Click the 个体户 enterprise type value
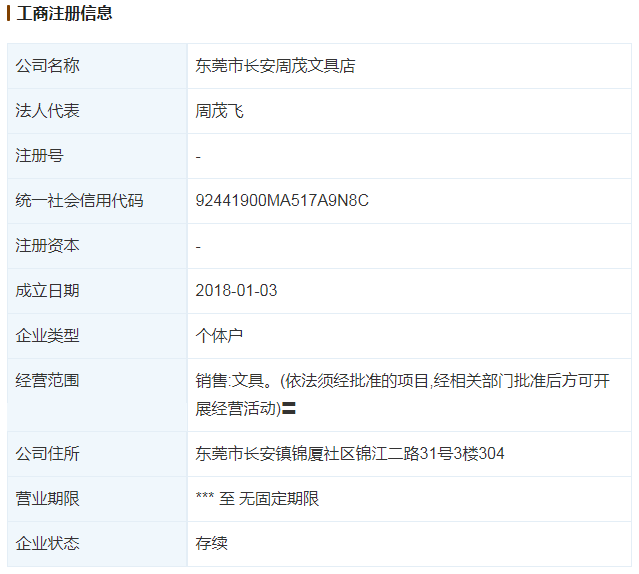639x574 pixels. coord(219,336)
